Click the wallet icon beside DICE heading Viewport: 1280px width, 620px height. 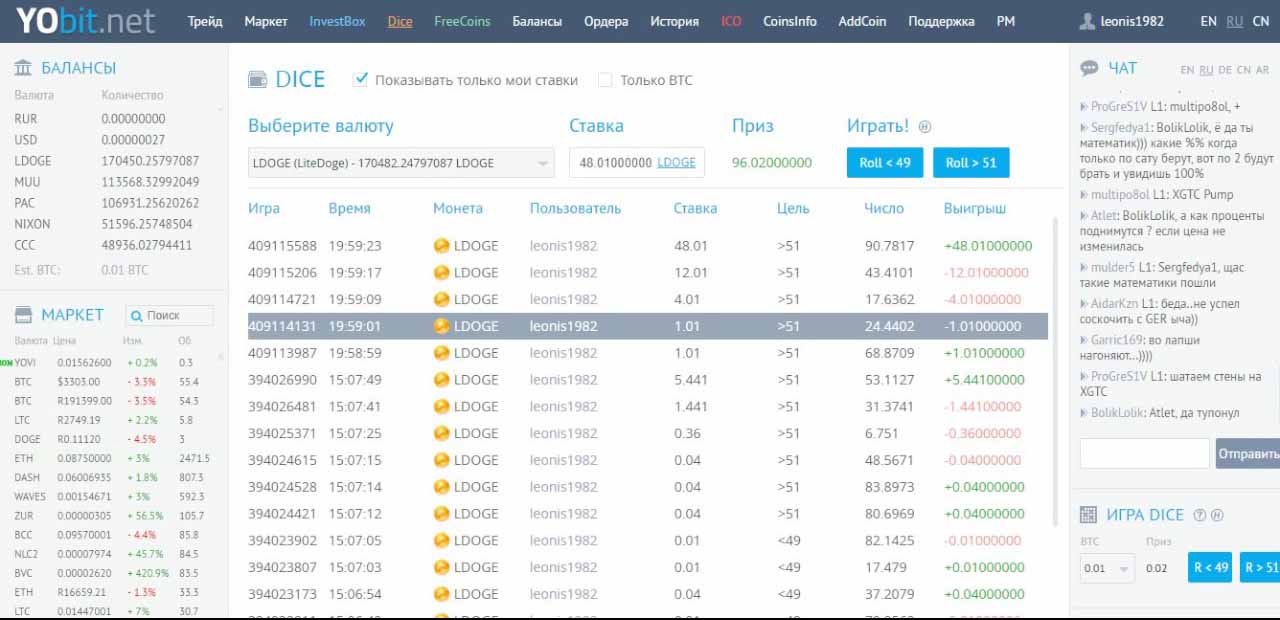(257, 80)
